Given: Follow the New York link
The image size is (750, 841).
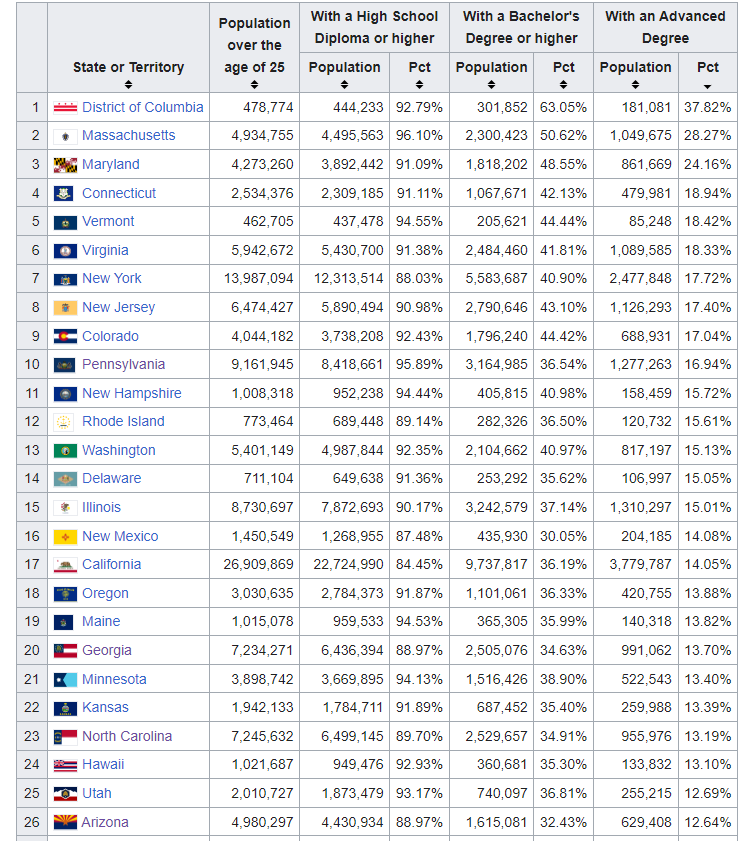Looking at the screenshot, I should tap(112, 278).
